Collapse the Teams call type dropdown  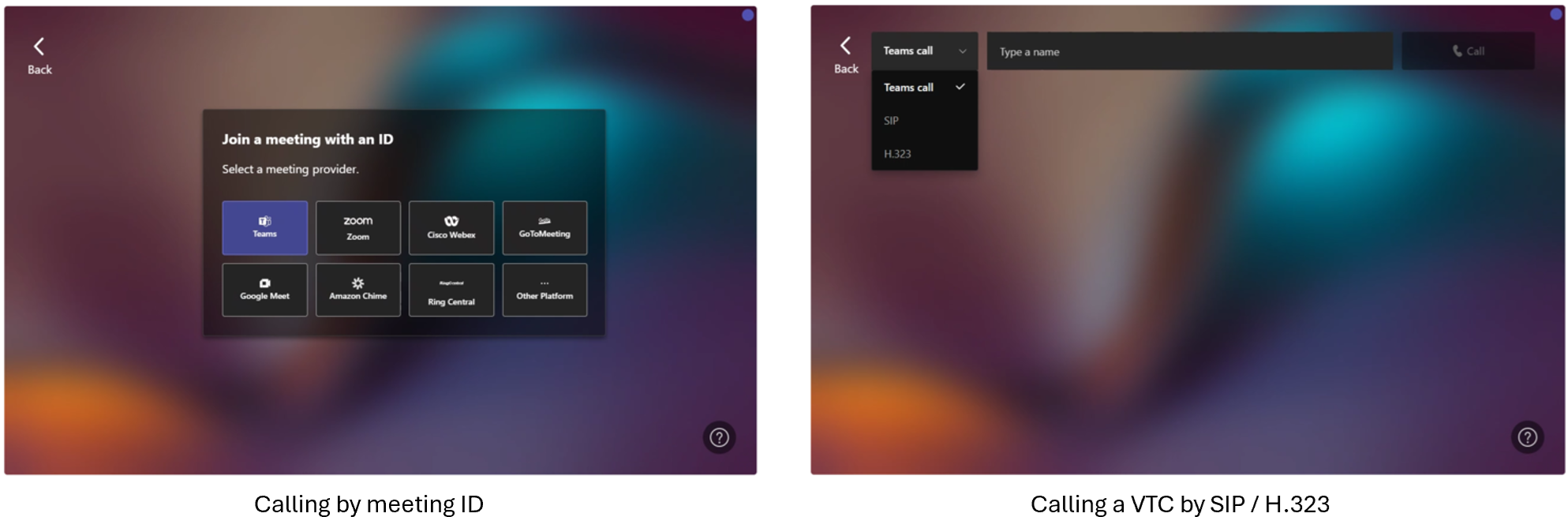(924, 51)
